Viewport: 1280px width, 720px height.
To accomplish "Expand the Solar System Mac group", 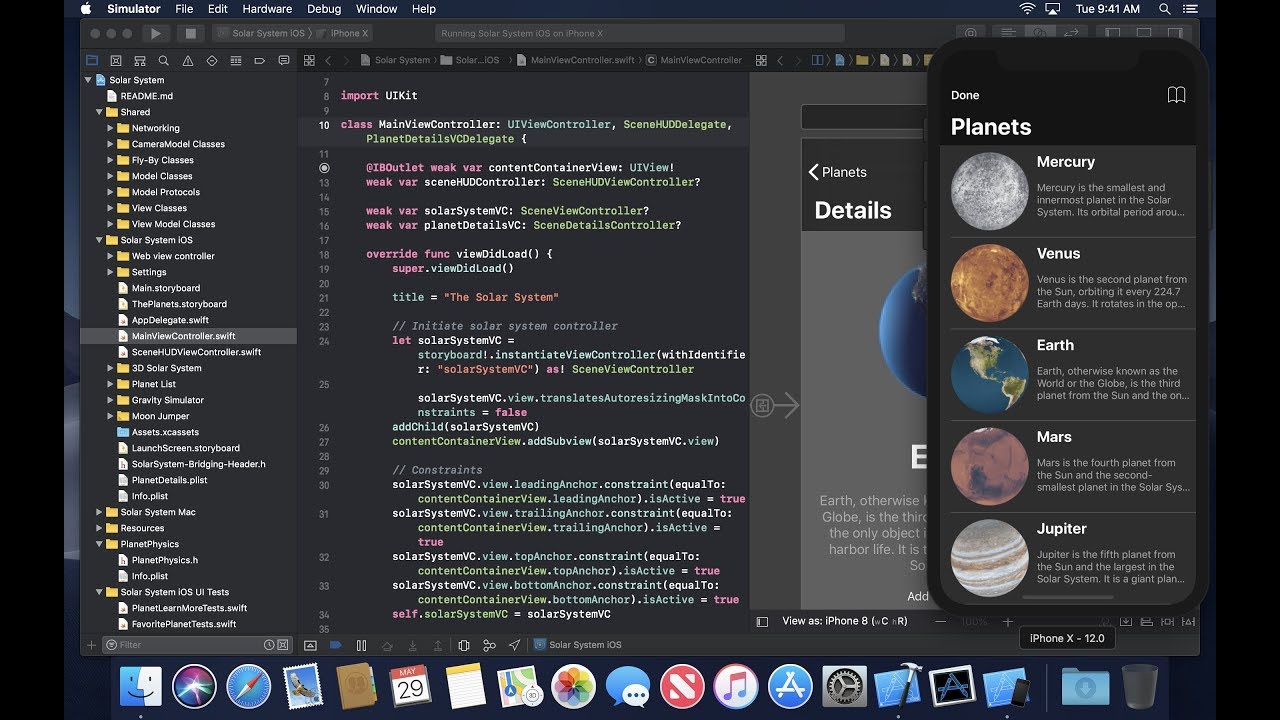I will click(x=100, y=512).
